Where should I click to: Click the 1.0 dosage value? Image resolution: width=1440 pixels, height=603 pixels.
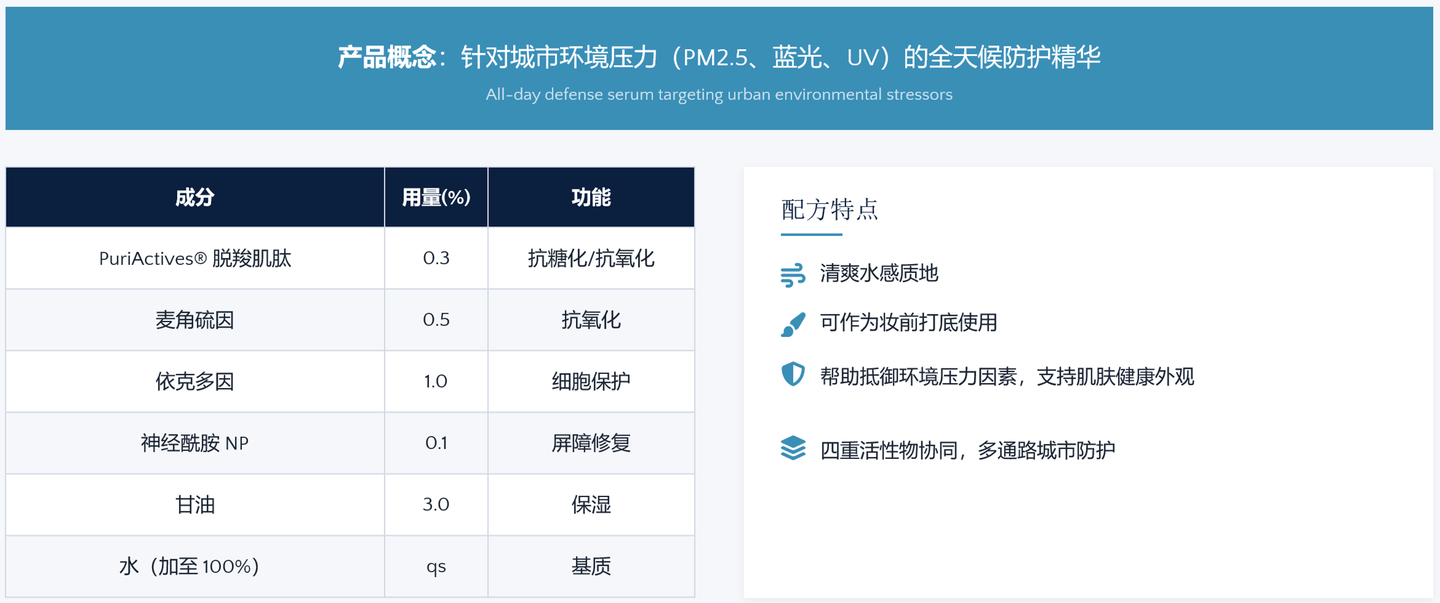tap(436, 381)
